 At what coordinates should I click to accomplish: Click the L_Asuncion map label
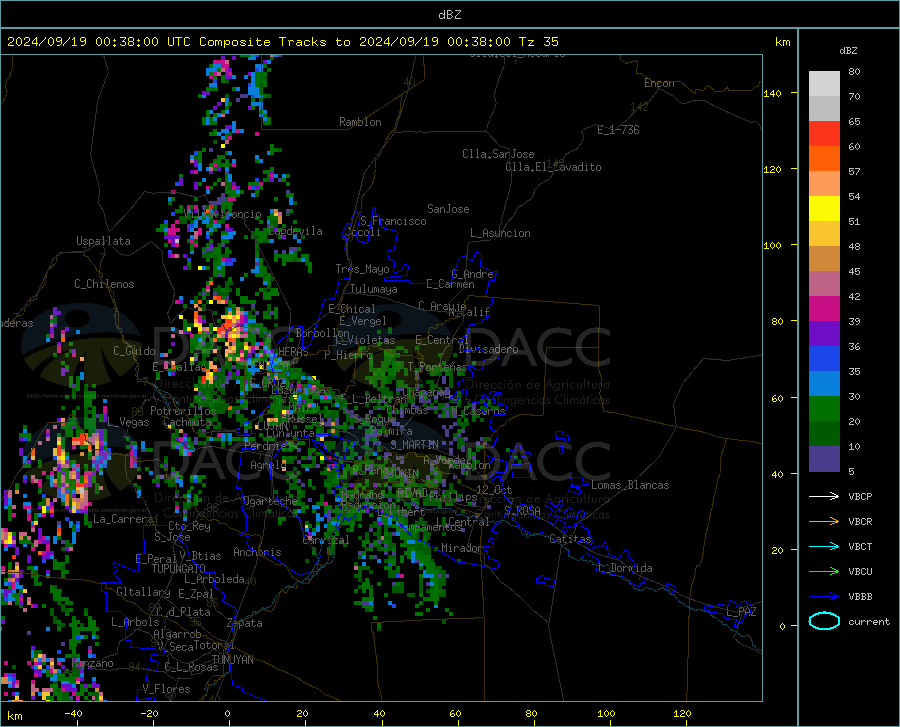coord(500,233)
